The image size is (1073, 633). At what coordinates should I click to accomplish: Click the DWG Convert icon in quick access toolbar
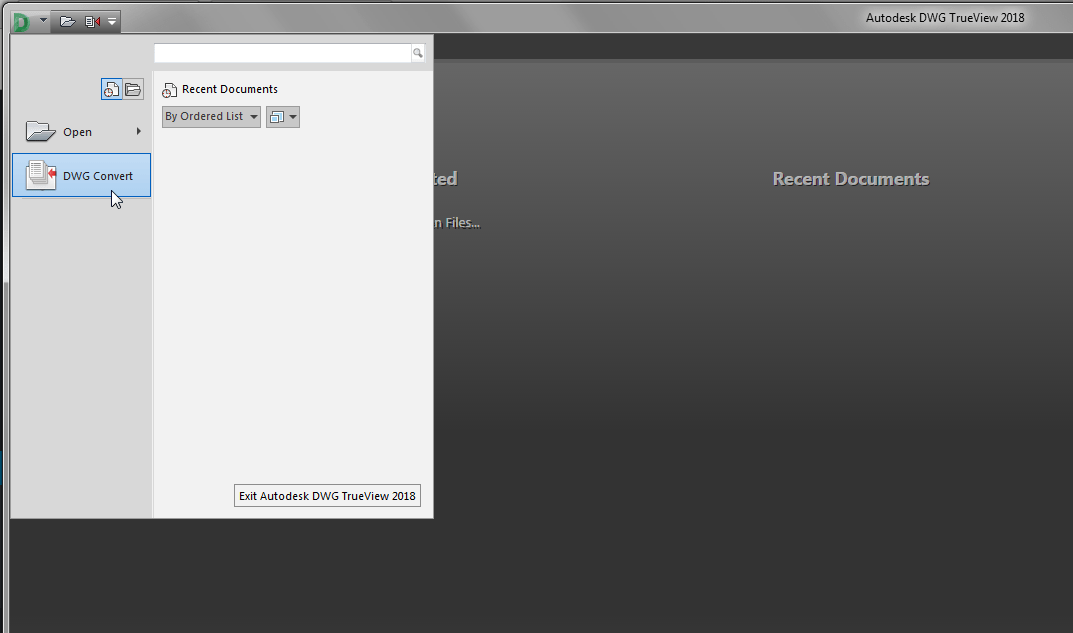click(x=92, y=22)
